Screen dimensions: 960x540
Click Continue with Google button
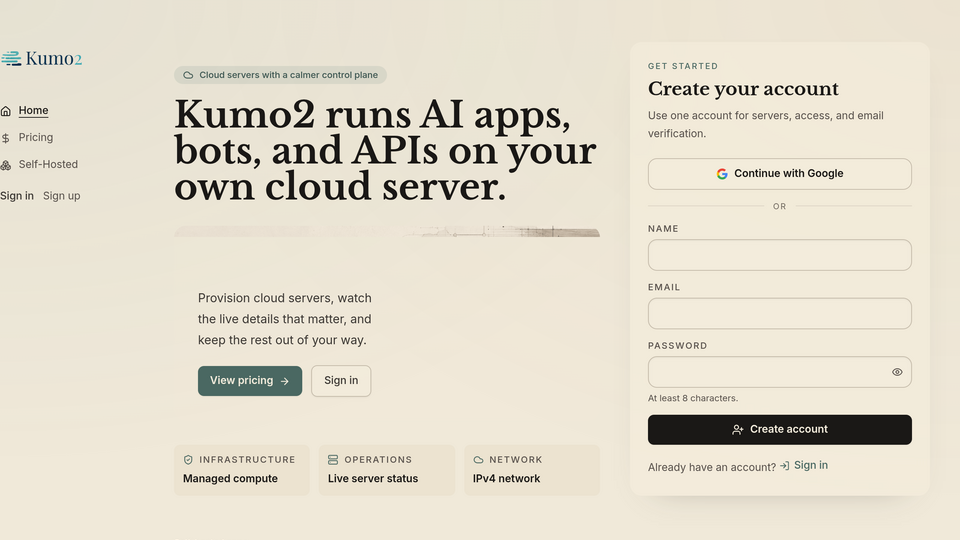(x=779, y=174)
